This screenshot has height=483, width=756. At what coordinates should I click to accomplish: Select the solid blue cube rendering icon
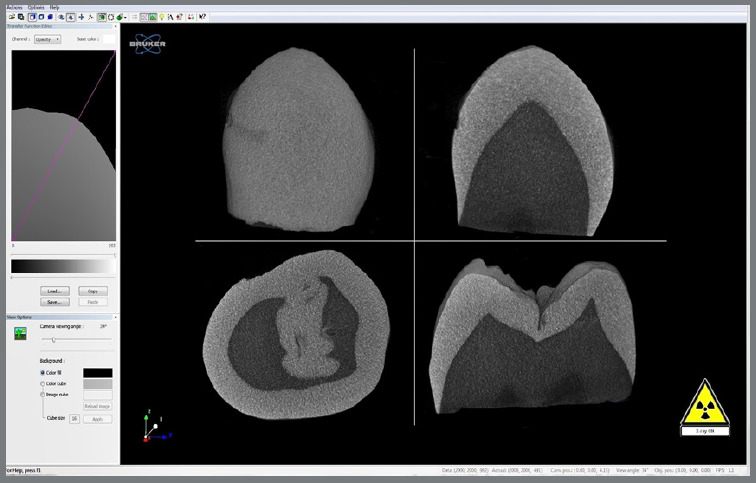pyautogui.click(x=50, y=17)
